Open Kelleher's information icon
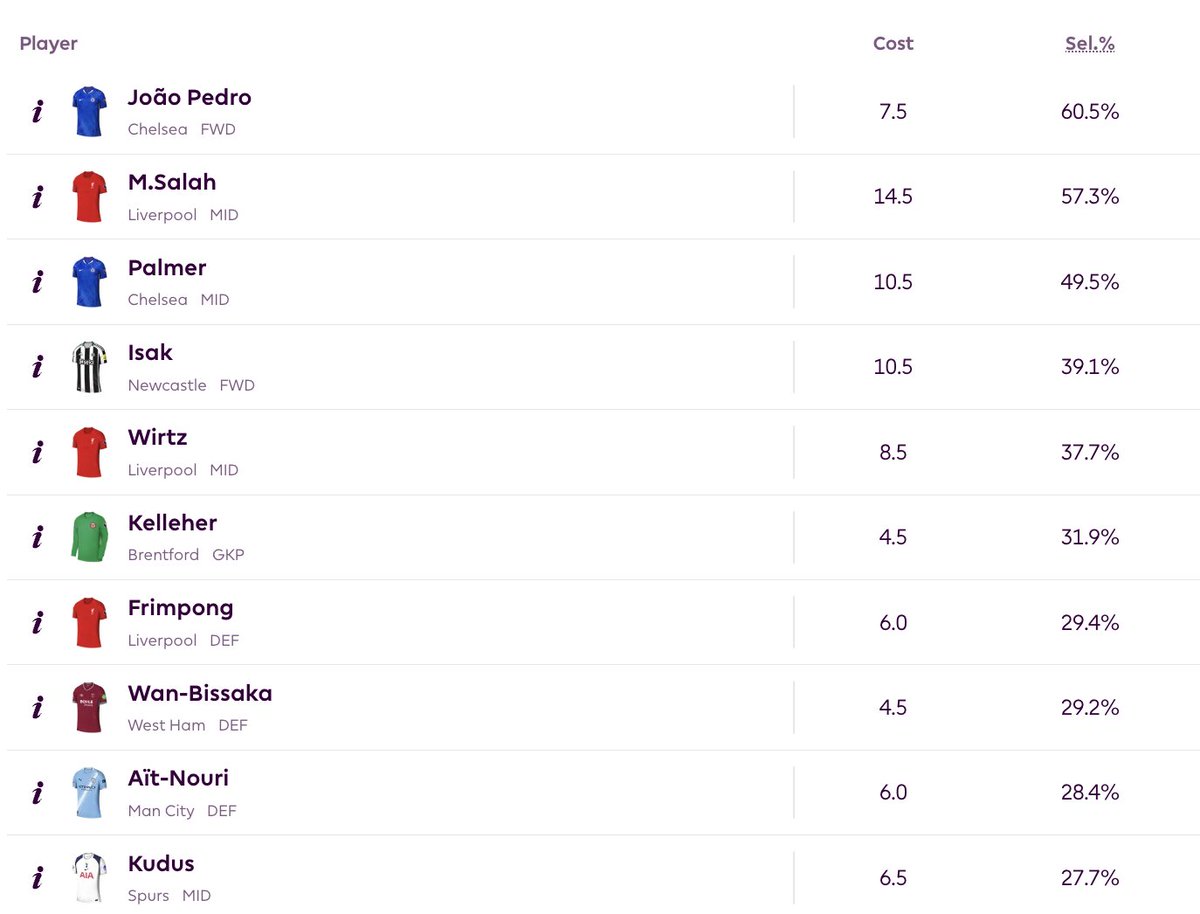1200x914 pixels. 38,537
